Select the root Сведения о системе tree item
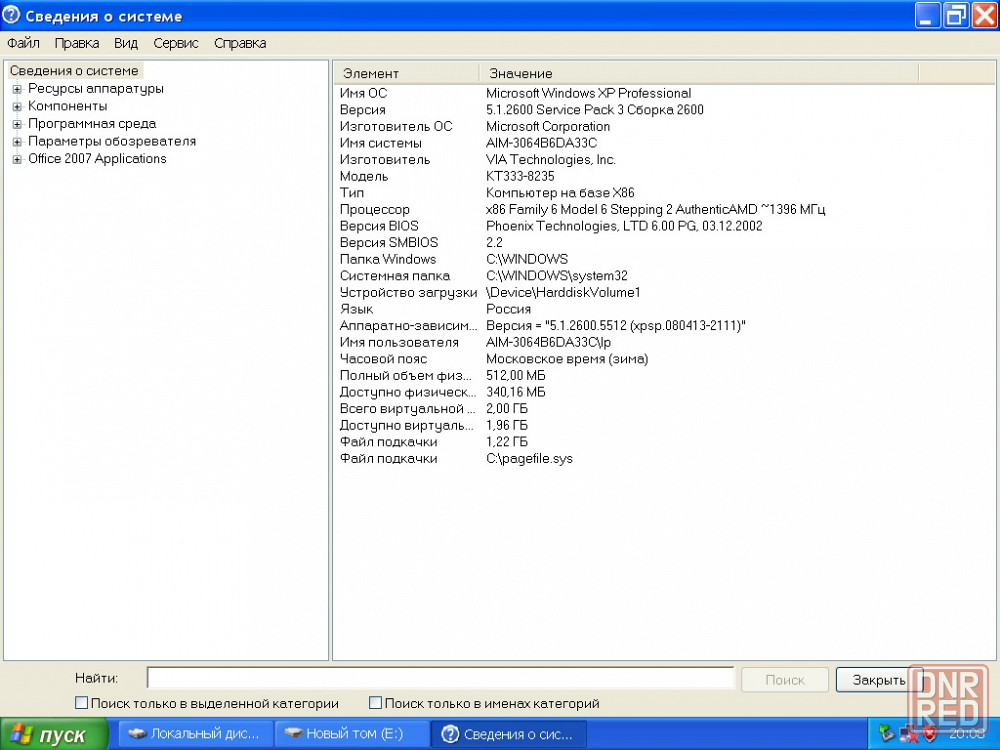This screenshot has height=750, width=1000. click(74, 71)
